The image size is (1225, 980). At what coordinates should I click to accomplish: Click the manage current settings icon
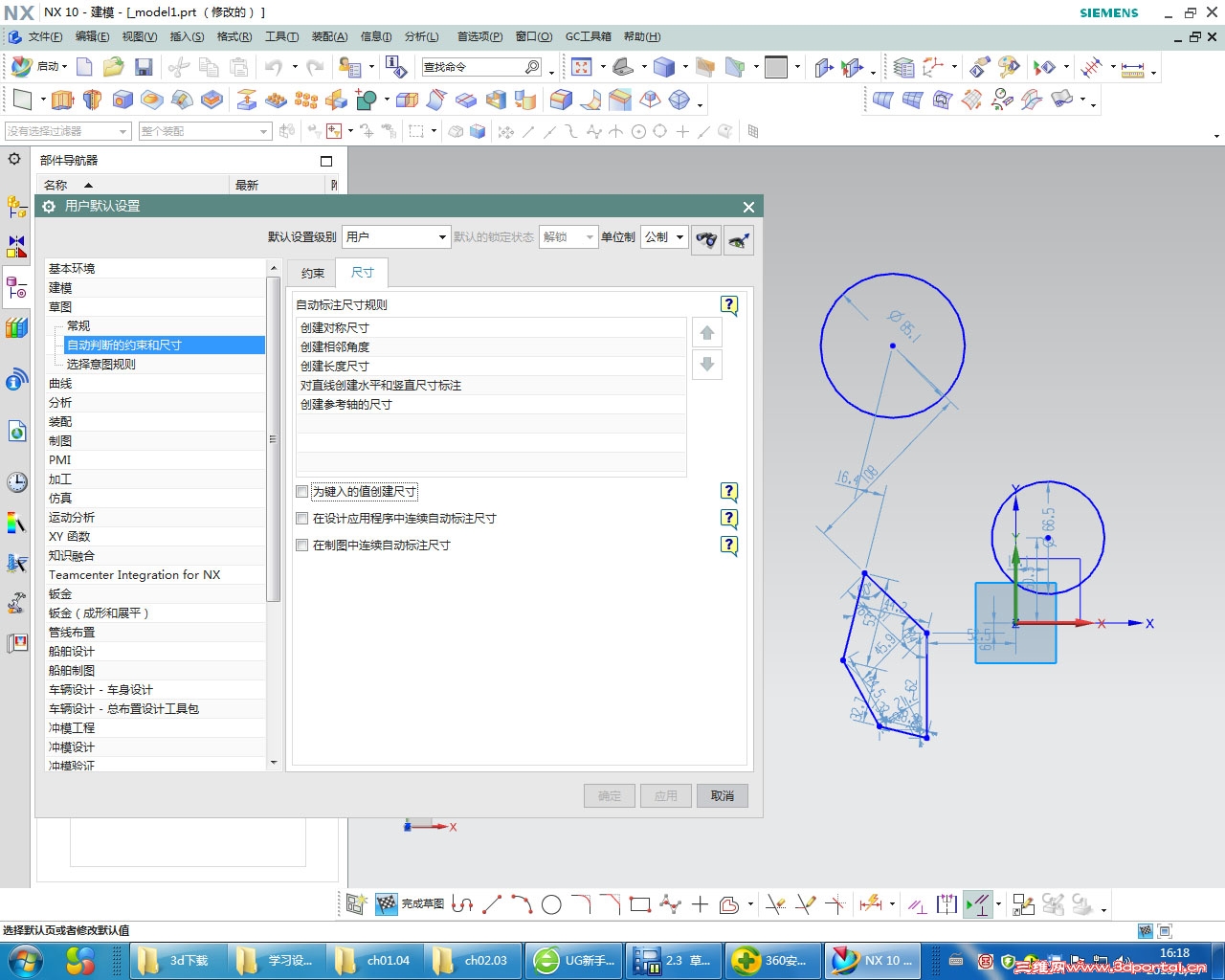tap(739, 239)
